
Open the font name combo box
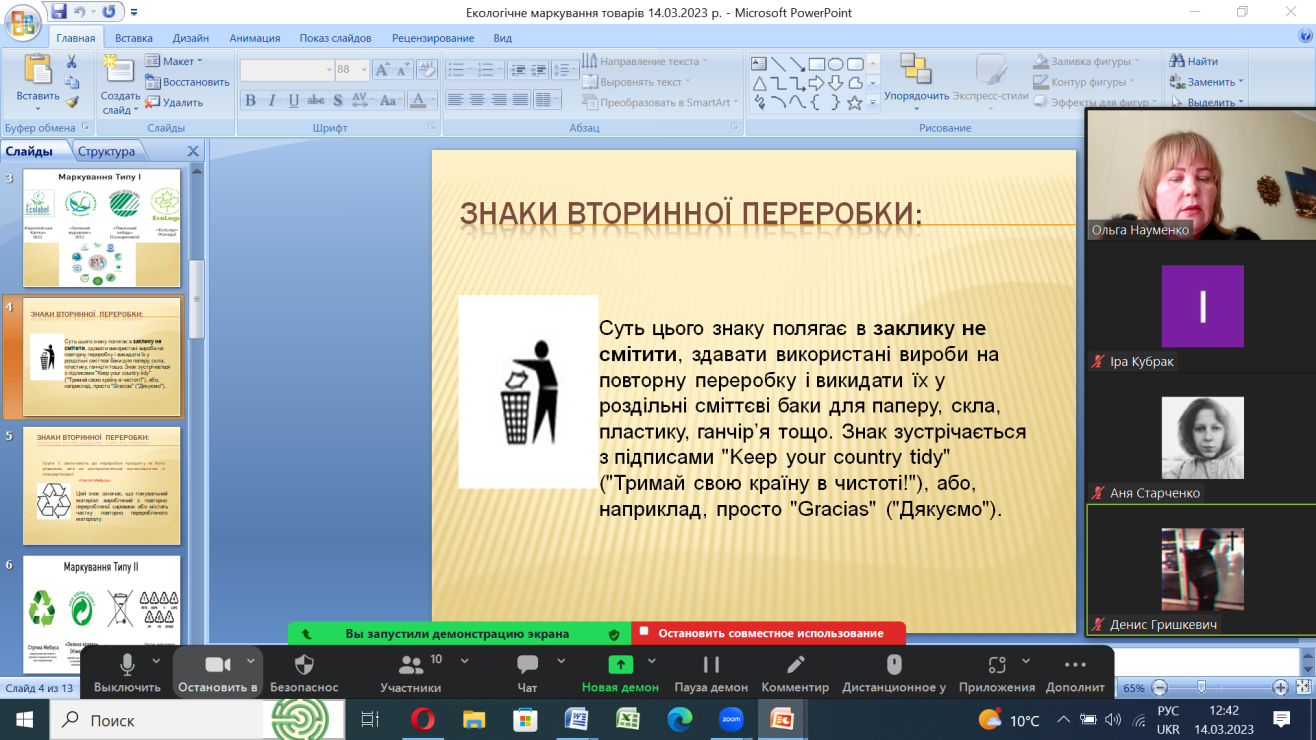coord(286,70)
